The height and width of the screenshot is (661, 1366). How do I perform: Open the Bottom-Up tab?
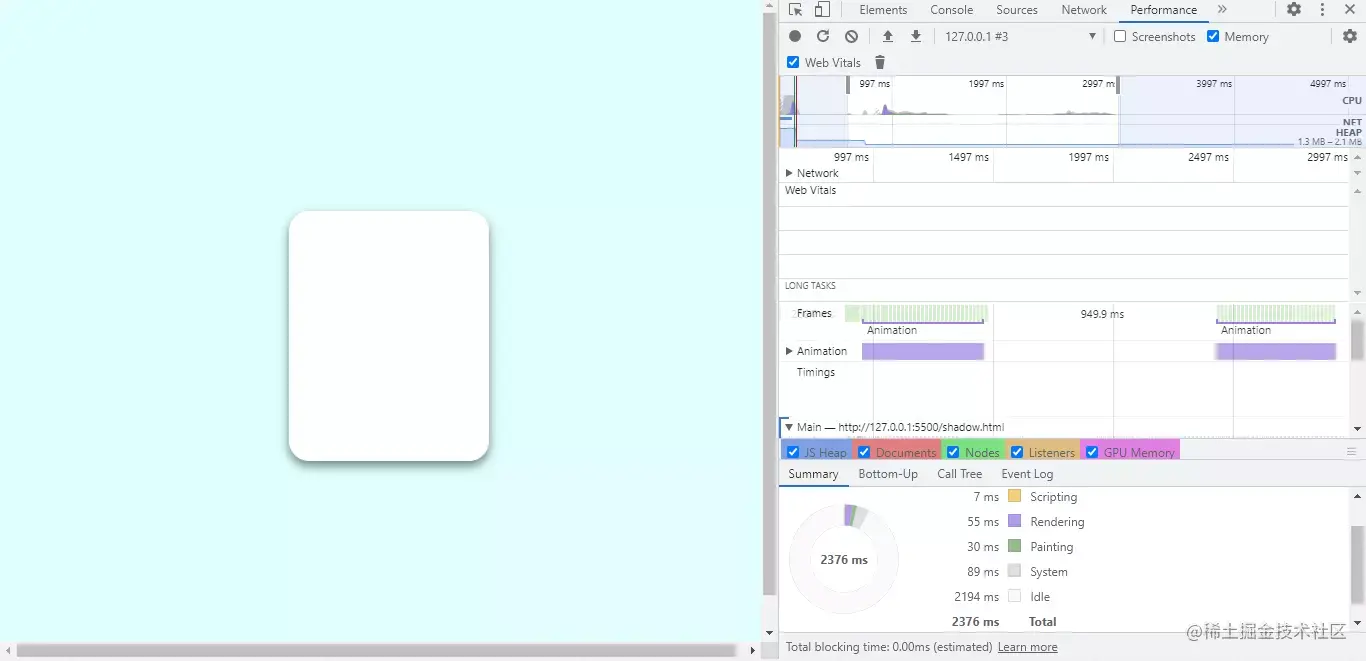point(888,474)
